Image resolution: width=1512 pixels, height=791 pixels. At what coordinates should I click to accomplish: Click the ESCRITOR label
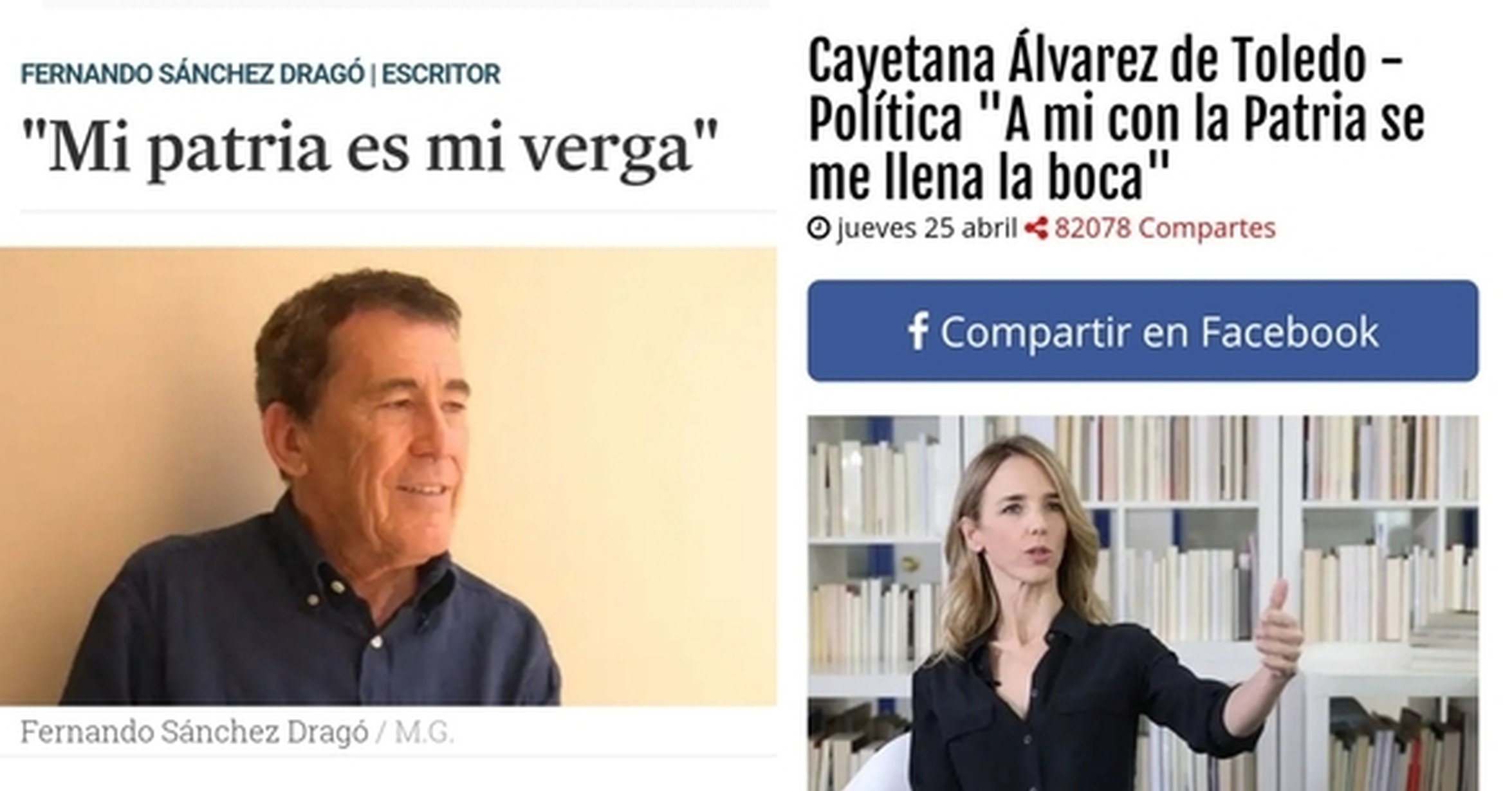point(441,74)
